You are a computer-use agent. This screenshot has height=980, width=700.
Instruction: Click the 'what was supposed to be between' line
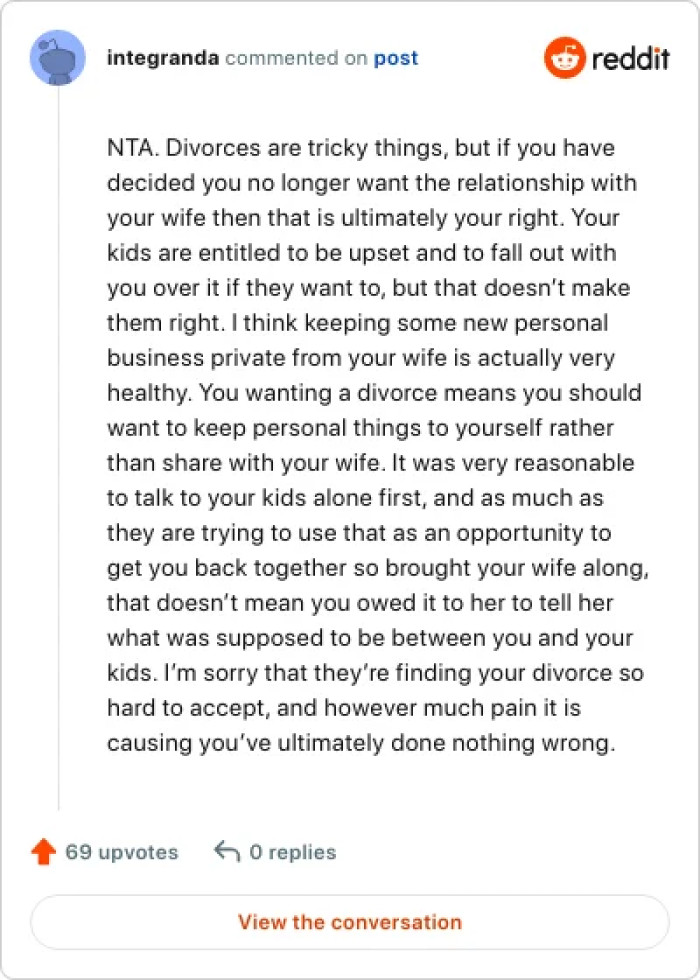coord(370,639)
